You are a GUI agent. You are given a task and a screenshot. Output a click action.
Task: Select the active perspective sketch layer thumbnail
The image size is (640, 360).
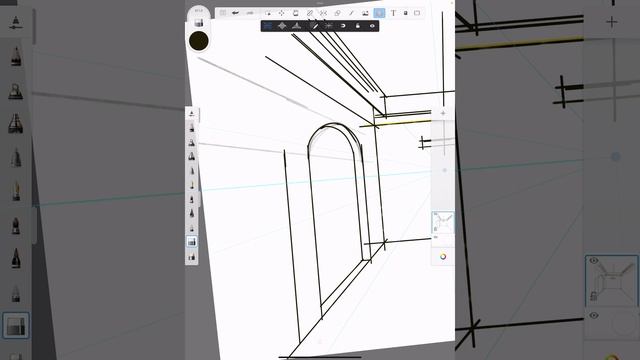point(443,222)
